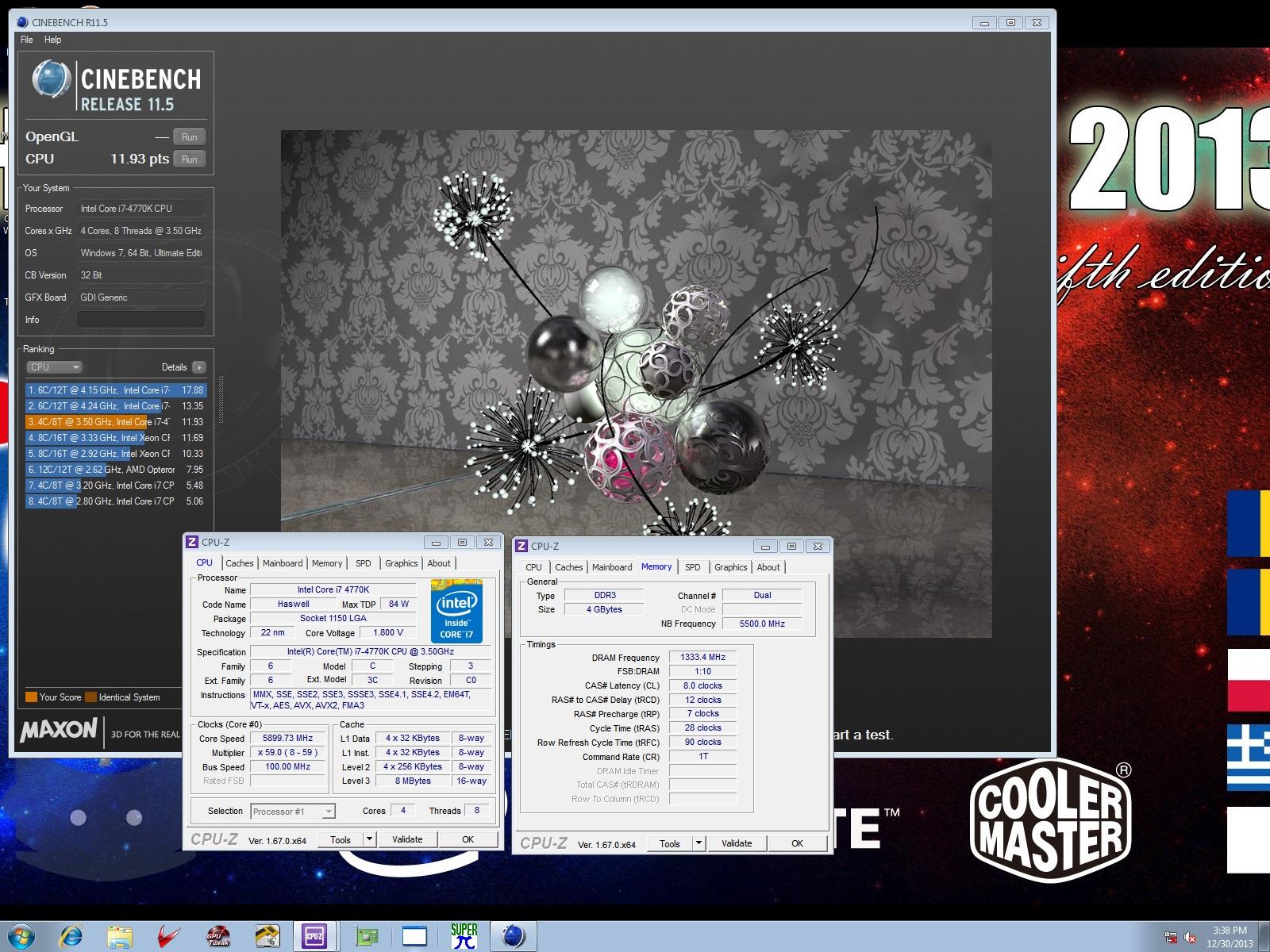Open the Windows Start menu orb
The image size is (1270, 952).
pos(21,936)
